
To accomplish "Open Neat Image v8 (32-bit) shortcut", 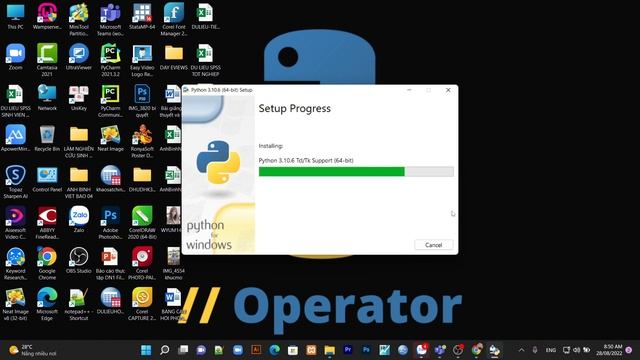I will 16,304.
